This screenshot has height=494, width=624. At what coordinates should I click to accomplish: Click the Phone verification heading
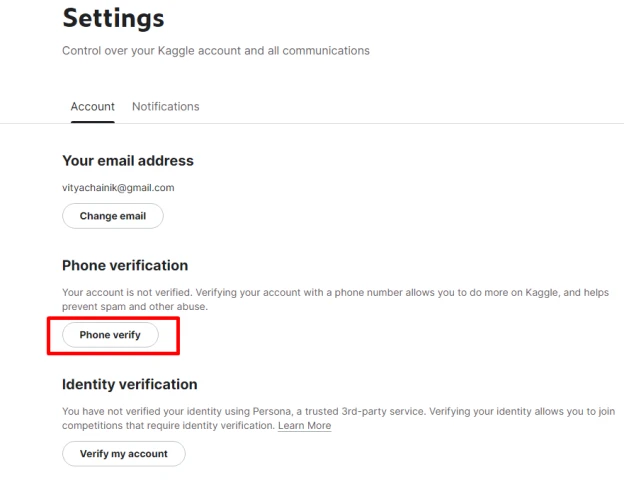[x=125, y=266]
